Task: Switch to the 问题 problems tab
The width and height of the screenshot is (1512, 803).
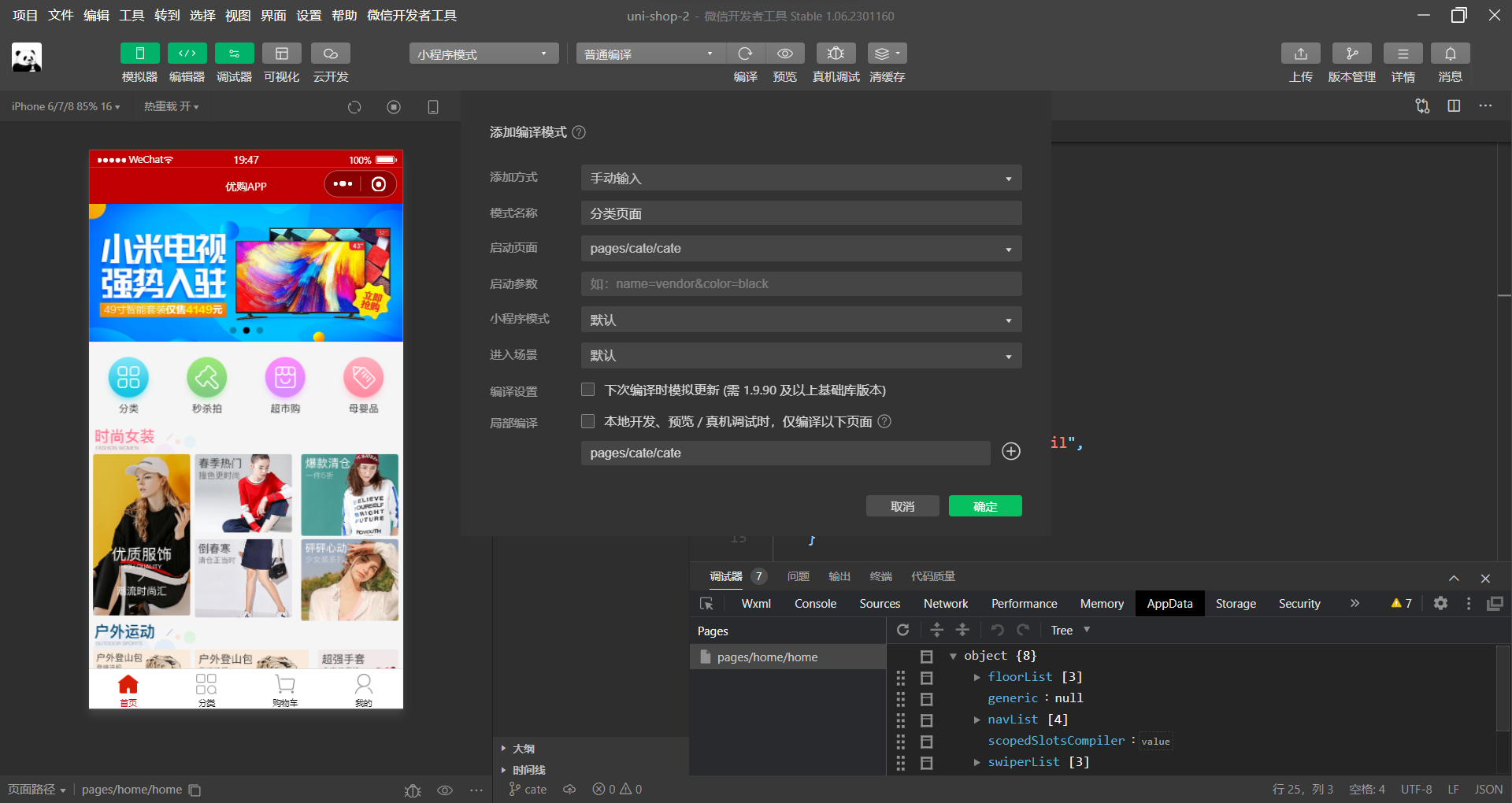Action: click(x=799, y=576)
